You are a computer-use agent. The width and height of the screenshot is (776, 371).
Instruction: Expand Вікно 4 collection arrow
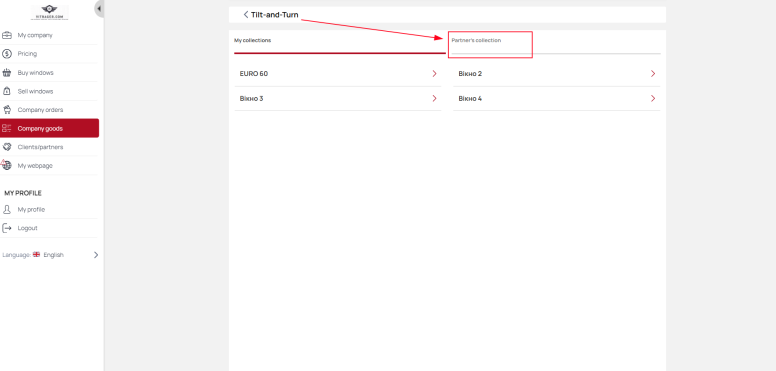tap(653, 98)
